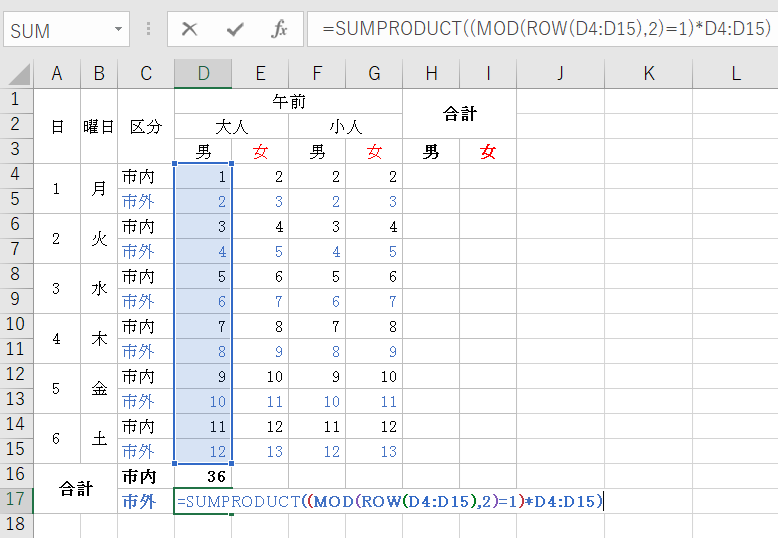Click cell D15 showing 12
The image size is (778, 538).
coord(203,451)
